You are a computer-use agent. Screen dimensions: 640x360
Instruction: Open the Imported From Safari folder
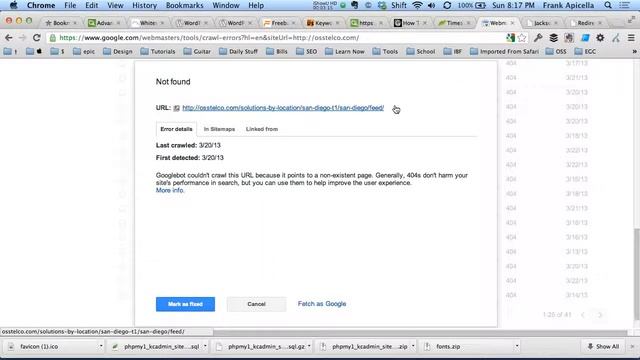(504, 51)
